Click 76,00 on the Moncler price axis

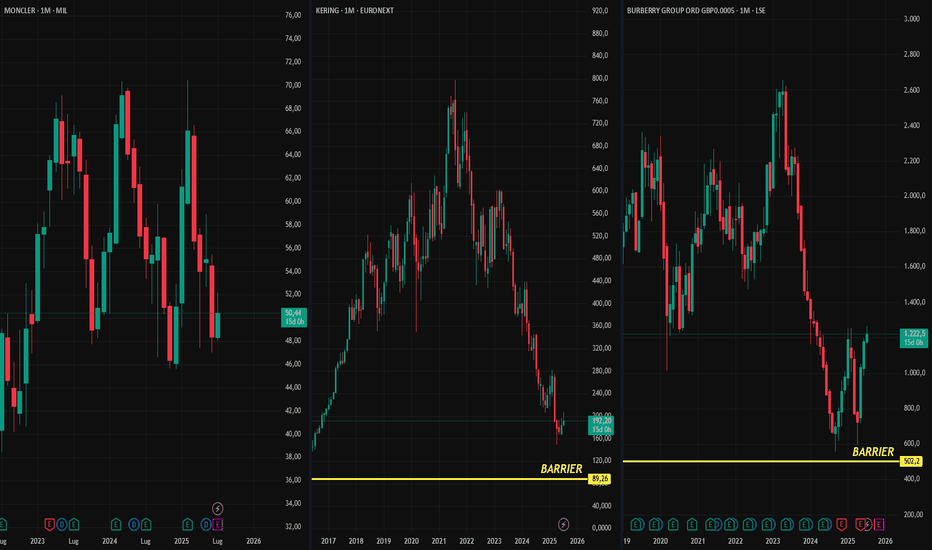pos(292,15)
